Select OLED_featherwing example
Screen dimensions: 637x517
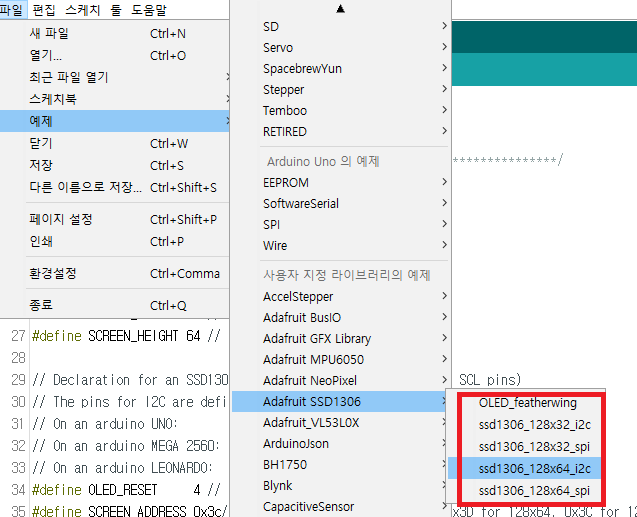pos(526,403)
